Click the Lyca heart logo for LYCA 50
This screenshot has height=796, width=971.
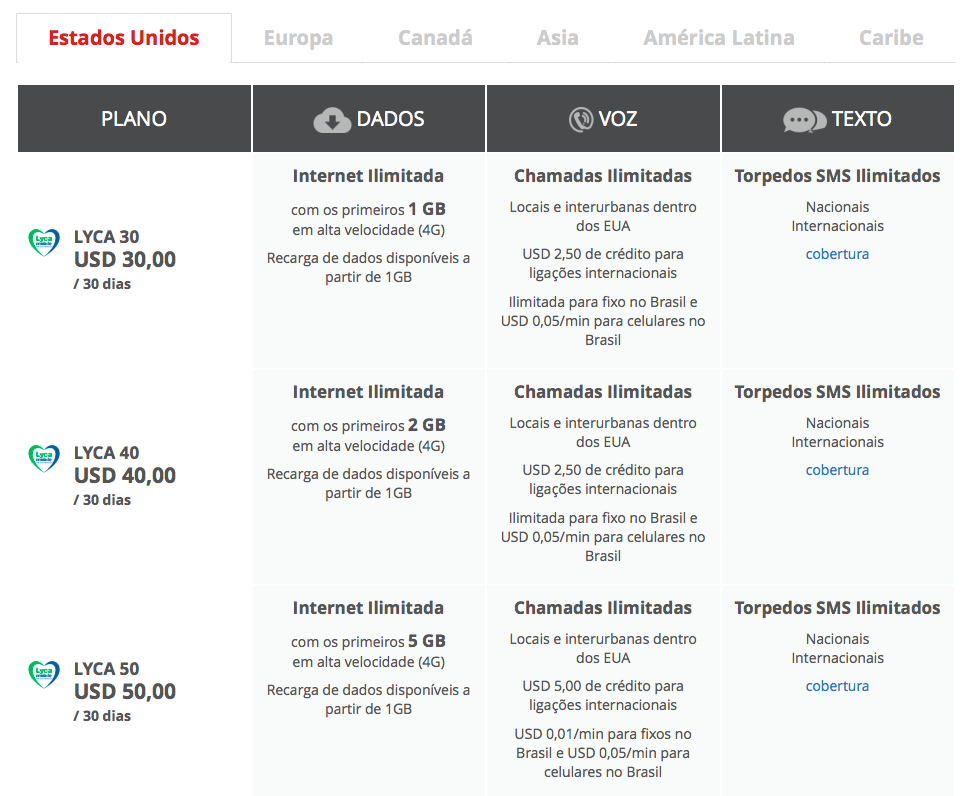44,675
